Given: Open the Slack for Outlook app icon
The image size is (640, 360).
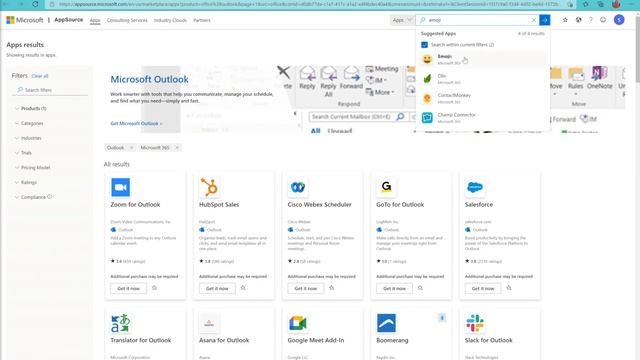Looking at the screenshot, I should [x=475, y=323].
